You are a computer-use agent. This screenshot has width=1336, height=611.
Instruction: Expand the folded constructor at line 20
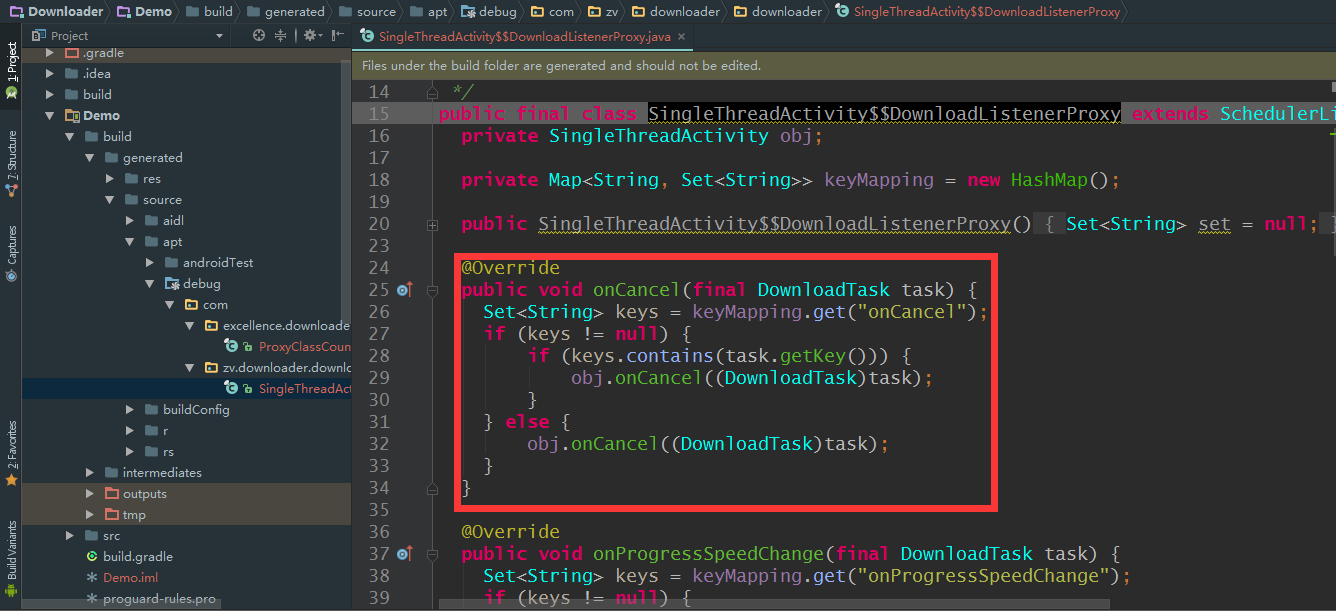point(433,225)
